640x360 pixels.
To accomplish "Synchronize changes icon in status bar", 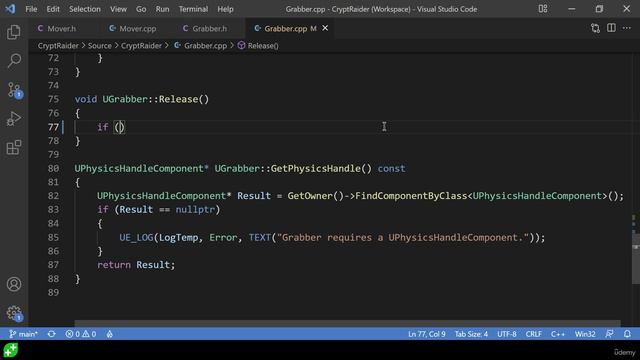I will [51, 334].
